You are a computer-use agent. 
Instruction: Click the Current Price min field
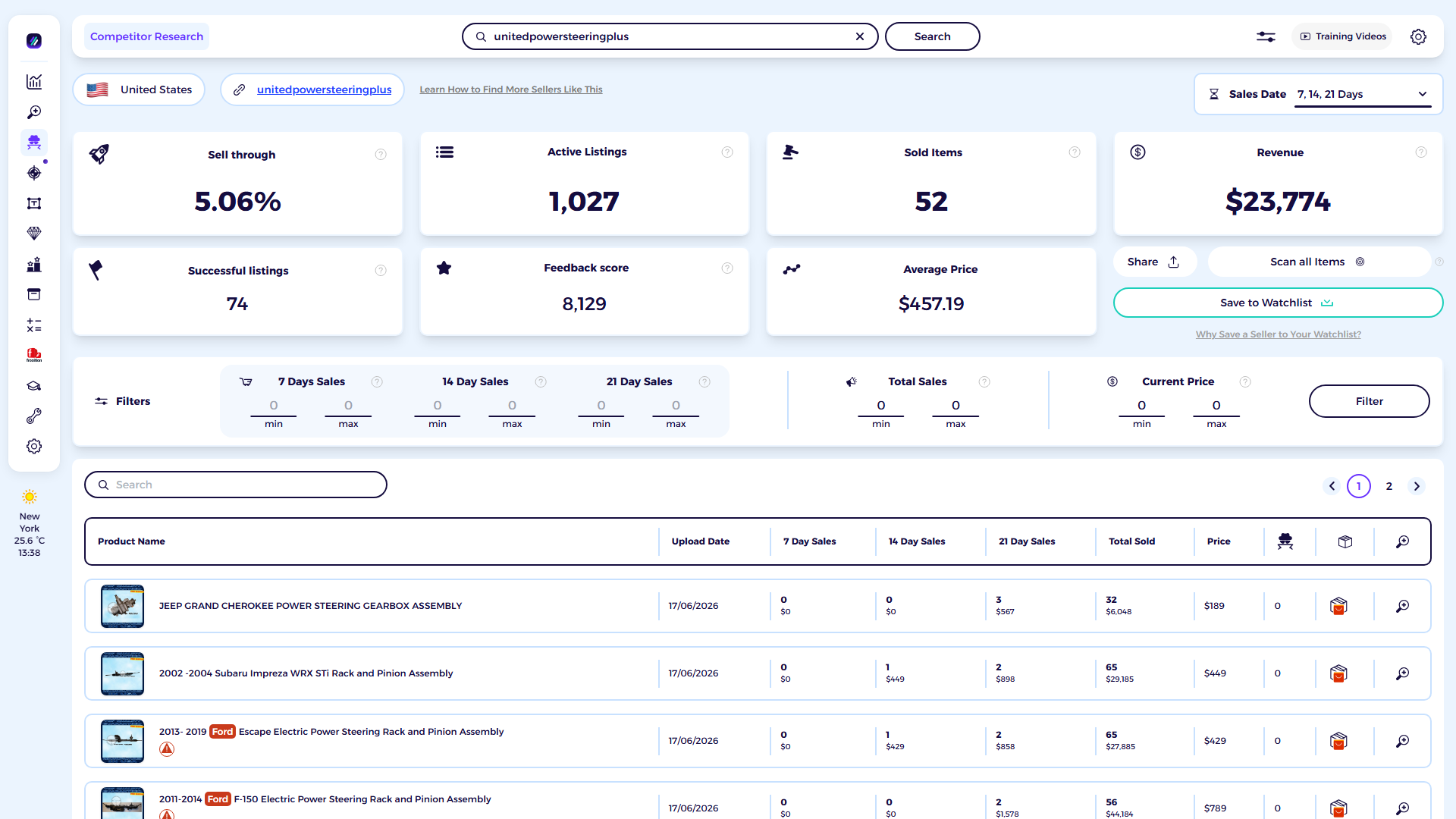(1142, 406)
